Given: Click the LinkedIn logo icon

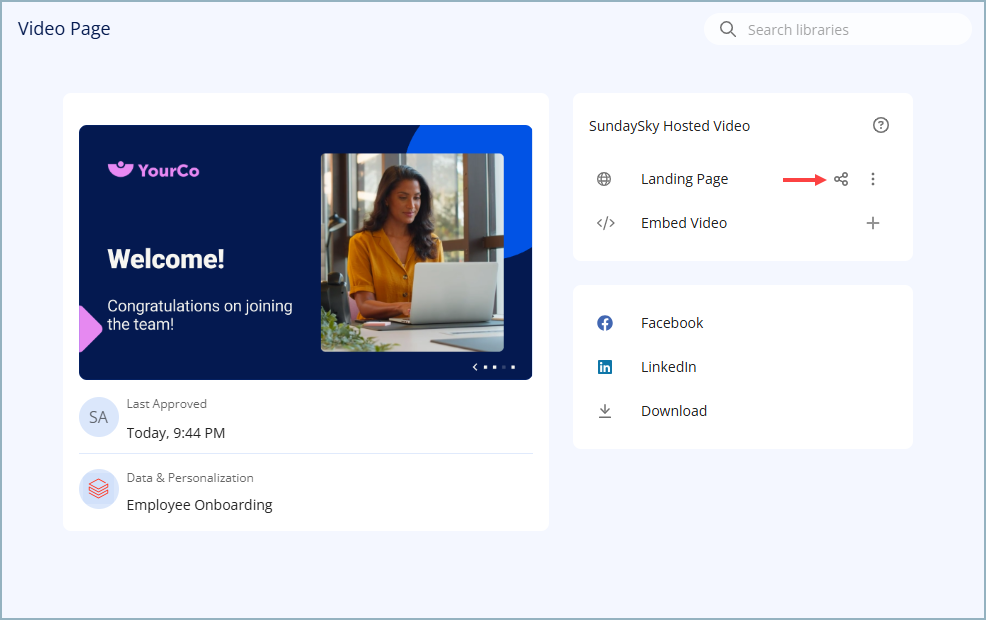Looking at the screenshot, I should 605,367.
